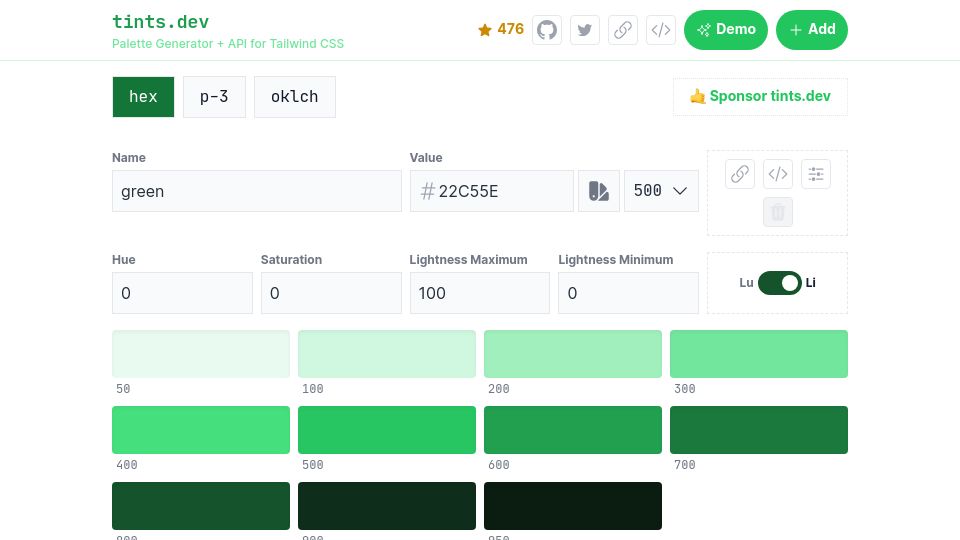Viewport: 960px width, 540px height.
Task: Click the star count 476
Action: (x=501, y=29)
